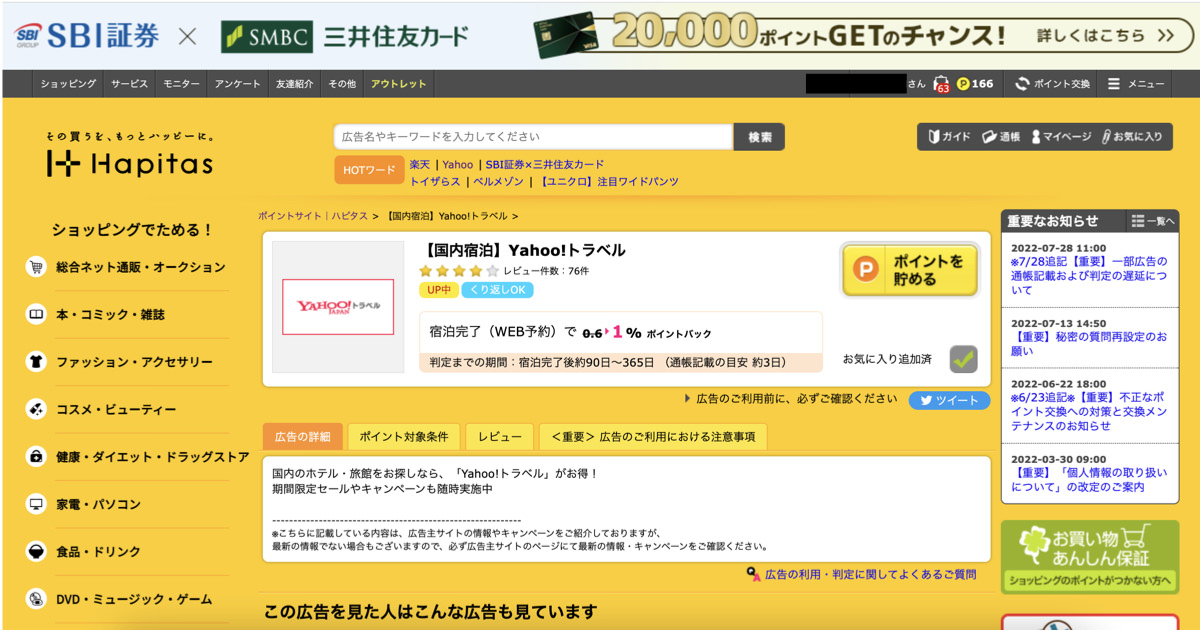
Task: Open the モニター menu item
Action: click(x=181, y=84)
